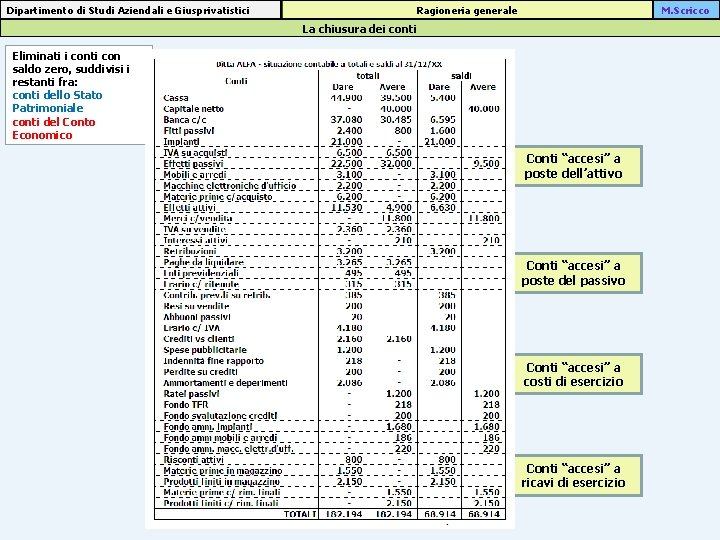Image resolution: width=720 pixels, height=540 pixels.
Task: Select the "Materie prime c/acquisto" row label
Action: point(218,197)
